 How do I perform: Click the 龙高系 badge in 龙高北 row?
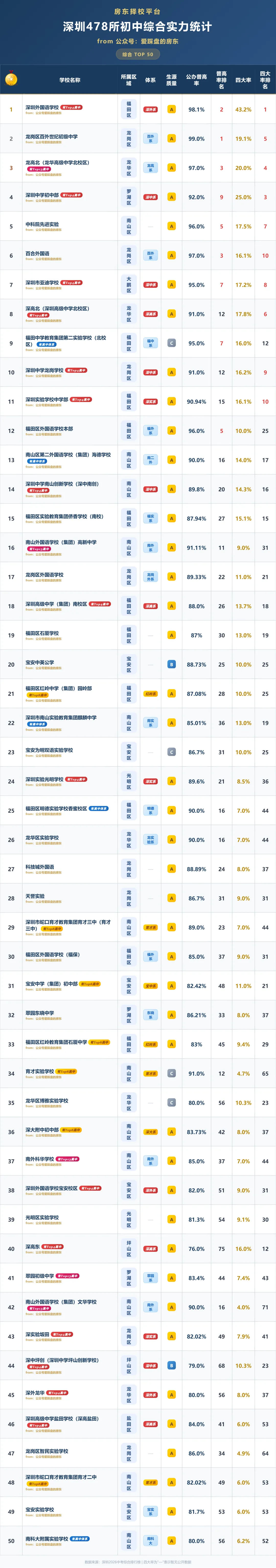click(x=151, y=168)
